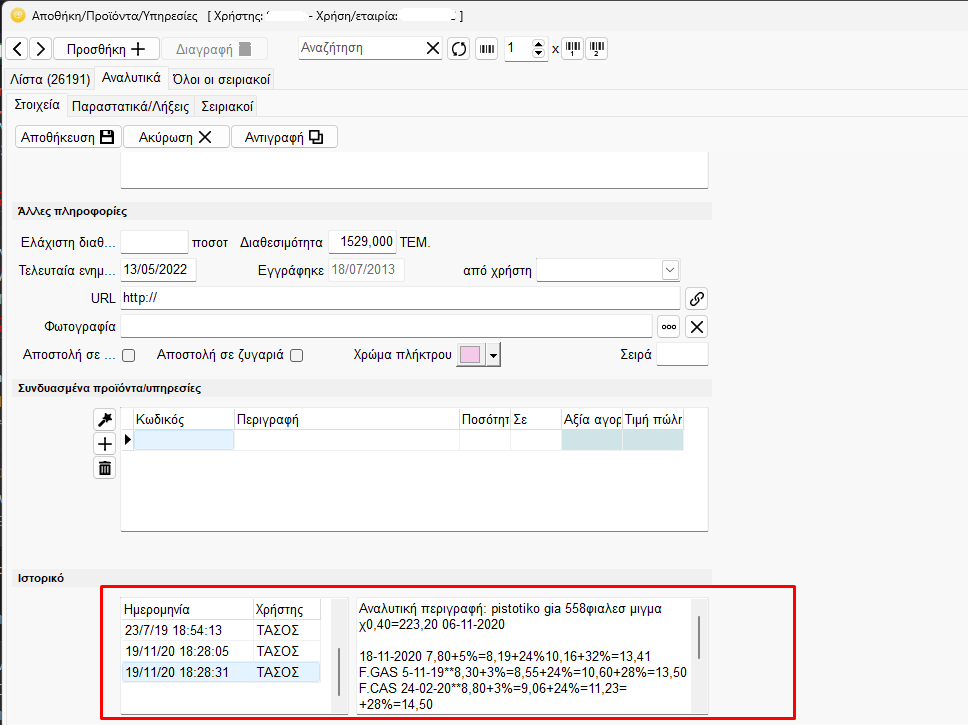Image resolution: width=968 pixels, height=725 pixels.
Task: Switch to the 'Σειριακοί' sub-tab
Action: tap(227, 106)
